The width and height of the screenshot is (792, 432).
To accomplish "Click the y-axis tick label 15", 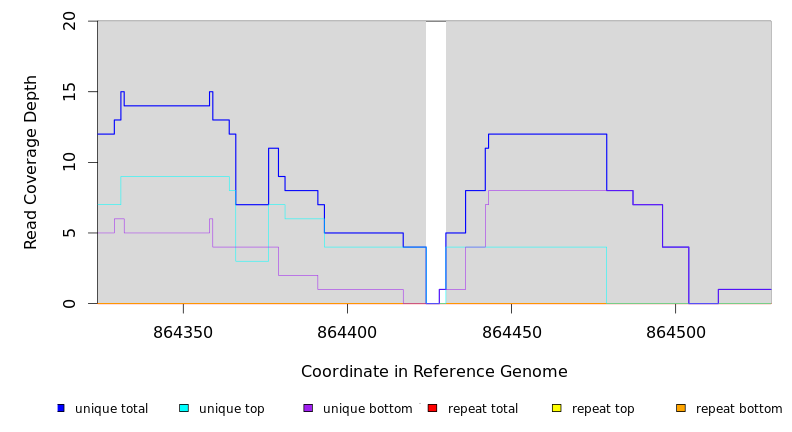I will pos(69,92).
